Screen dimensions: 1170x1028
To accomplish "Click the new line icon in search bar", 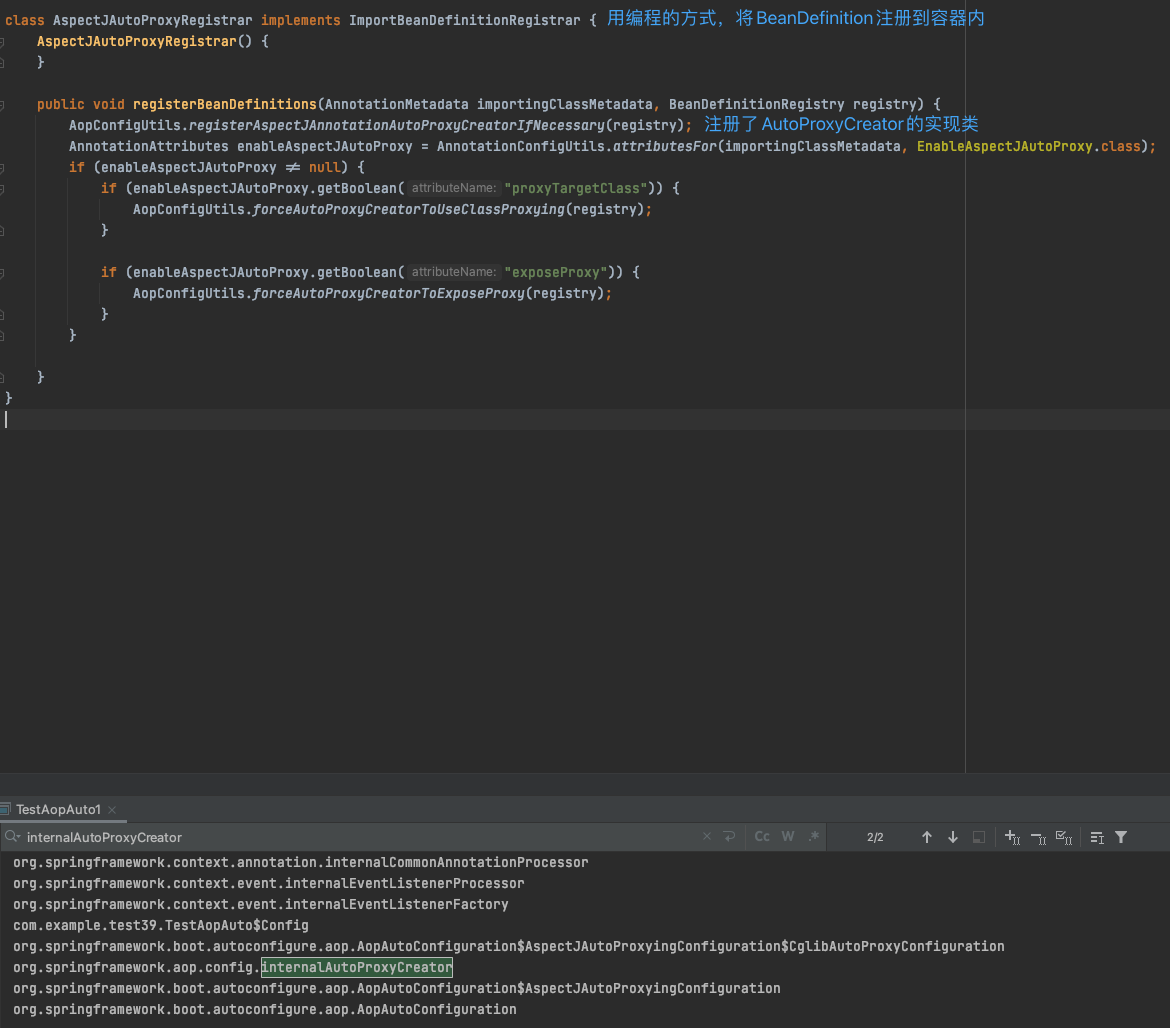I will pos(729,837).
